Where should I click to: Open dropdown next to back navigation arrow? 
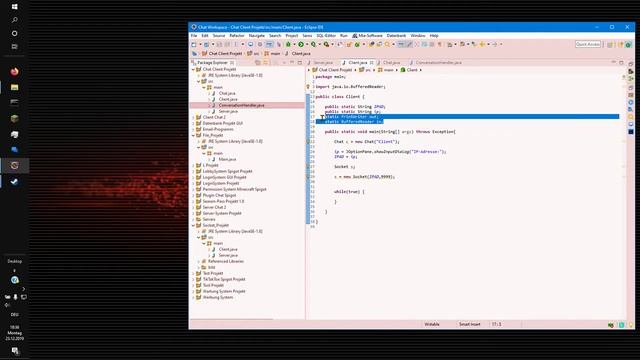tap(488, 44)
